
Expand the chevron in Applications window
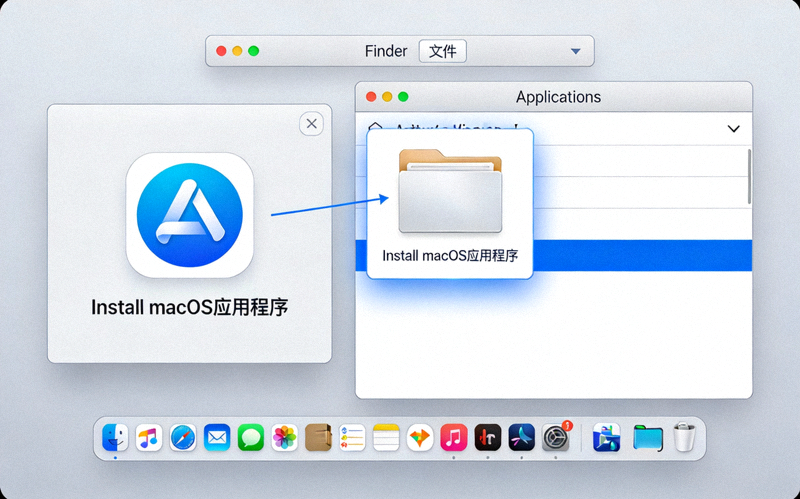(x=733, y=129)
